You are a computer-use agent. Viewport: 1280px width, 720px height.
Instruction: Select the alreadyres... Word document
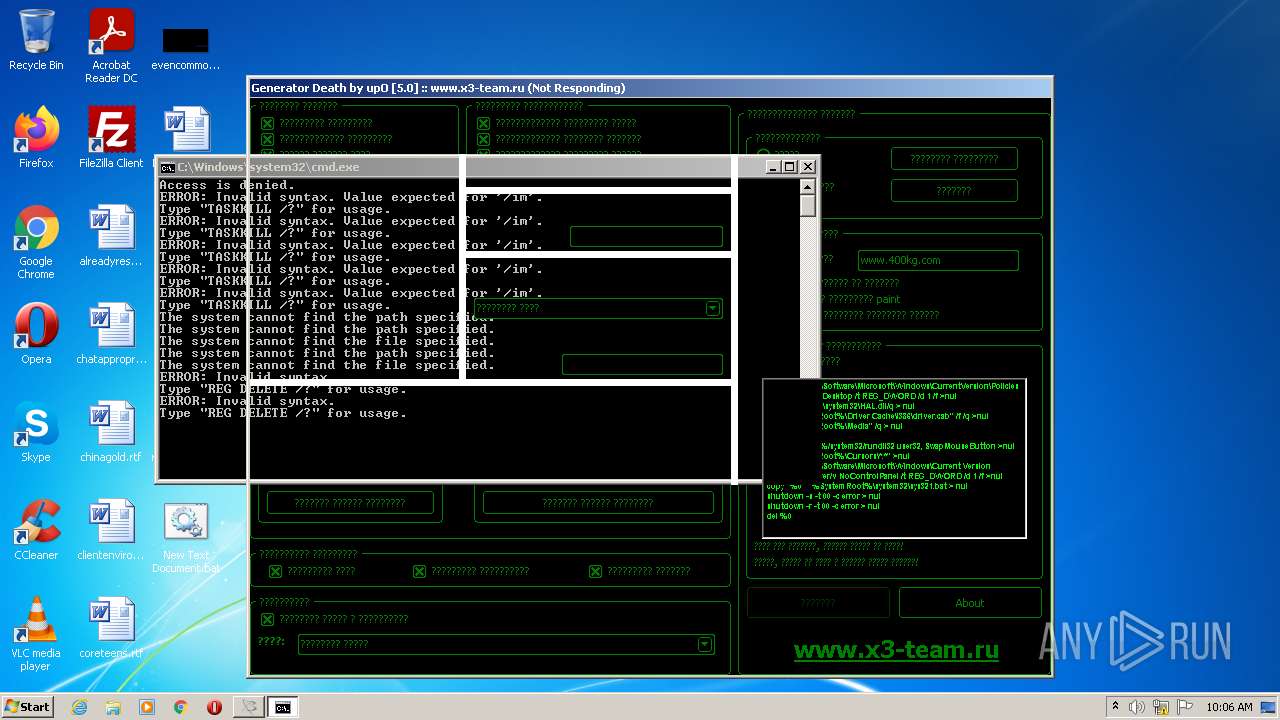click(111, 236)
